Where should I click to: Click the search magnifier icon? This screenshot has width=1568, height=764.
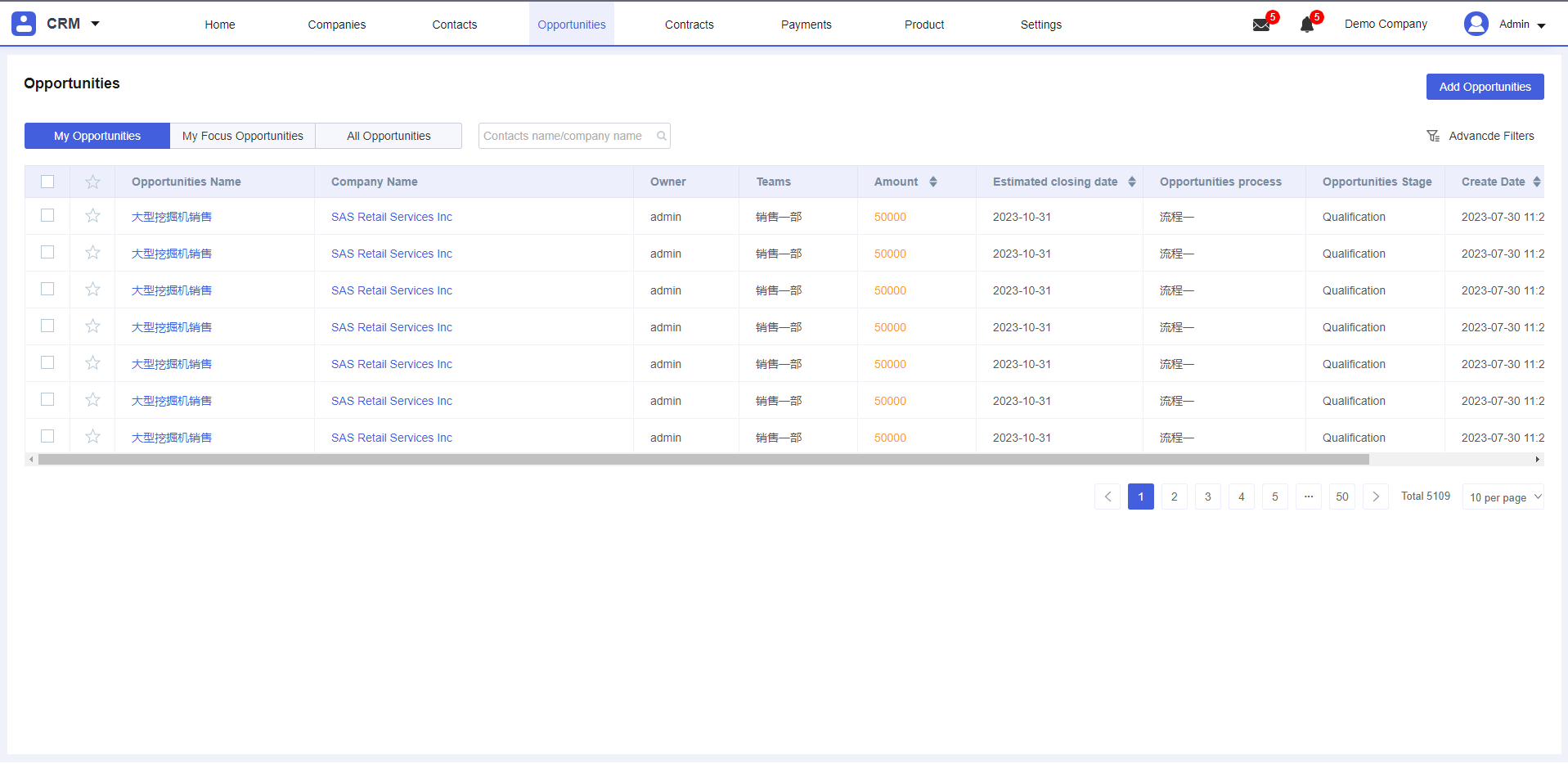(662, 136)
